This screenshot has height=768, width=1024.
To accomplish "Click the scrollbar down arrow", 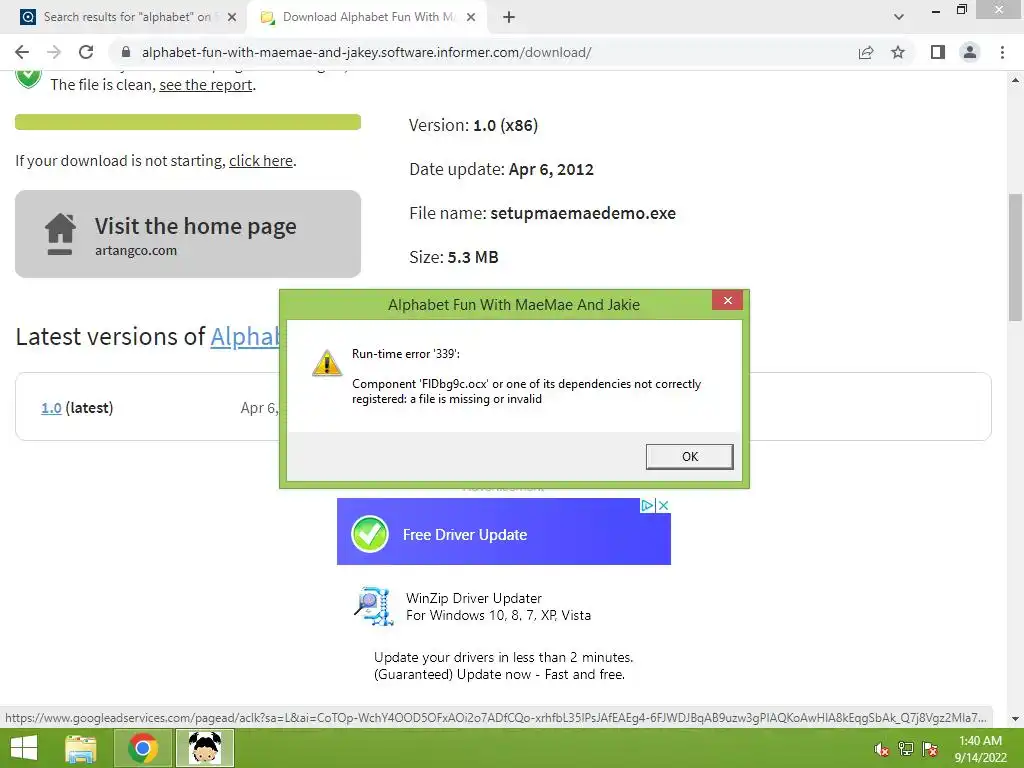I will pyautogui.click(x=1015, y=719).
